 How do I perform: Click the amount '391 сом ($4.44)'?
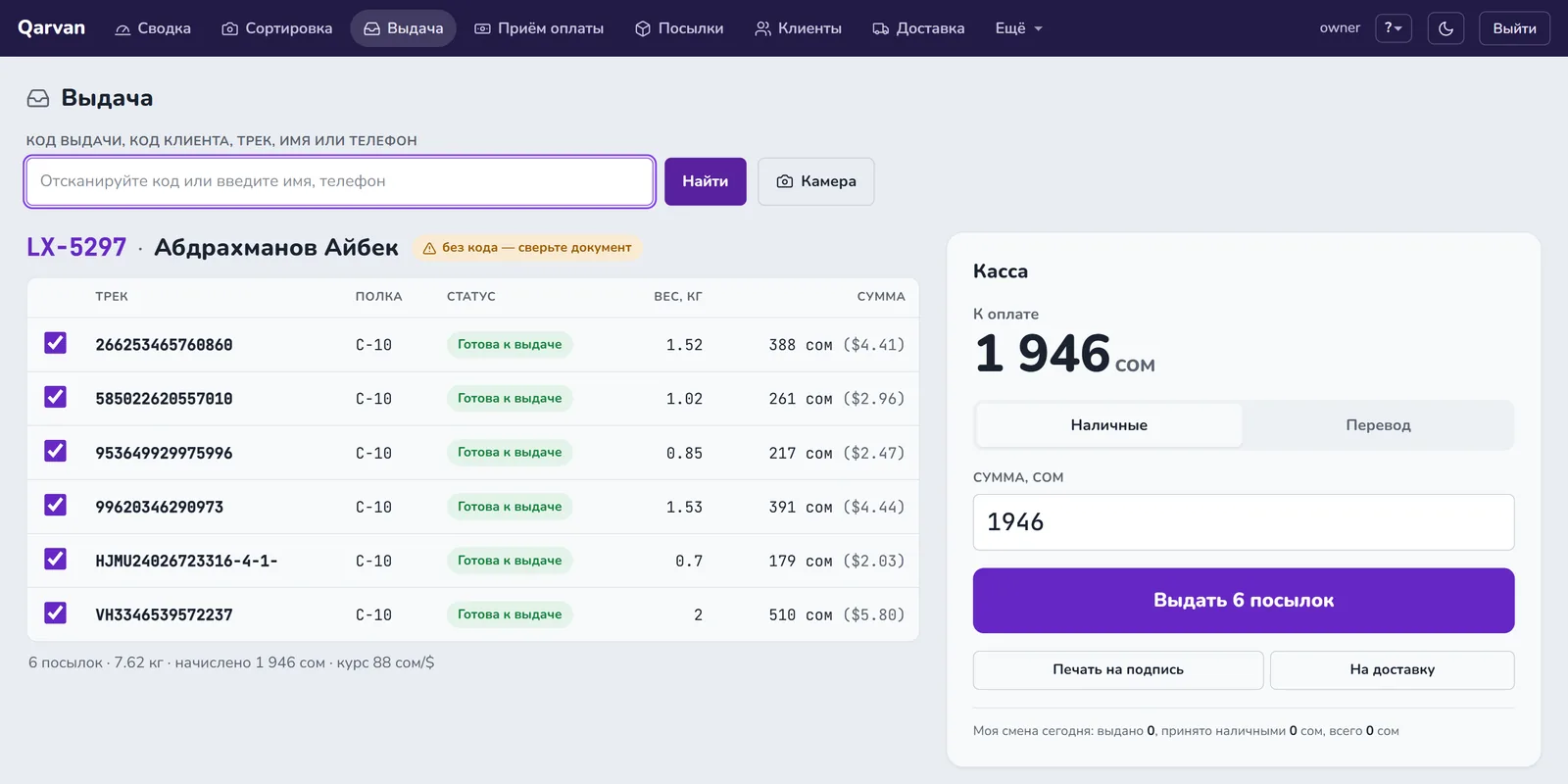[837, 508]
